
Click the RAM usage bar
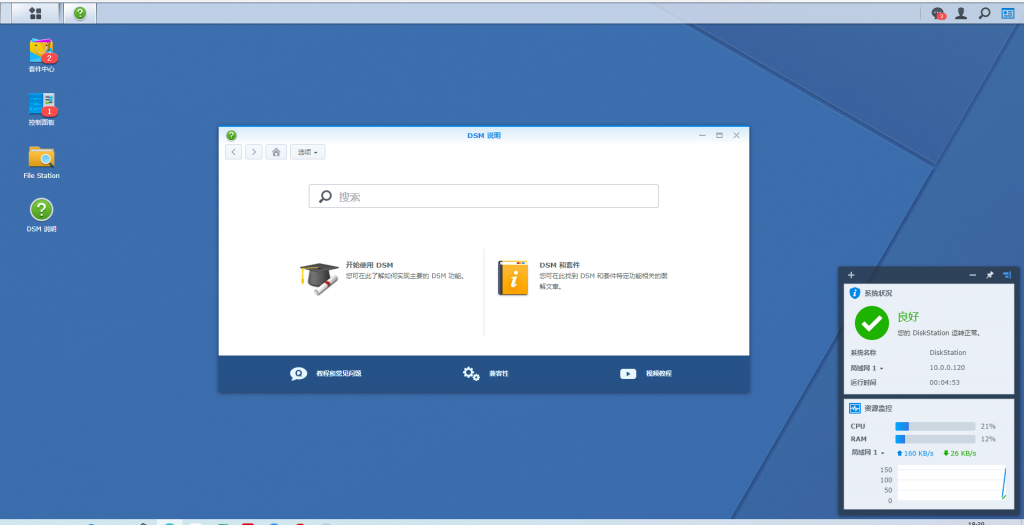(935, 439)
